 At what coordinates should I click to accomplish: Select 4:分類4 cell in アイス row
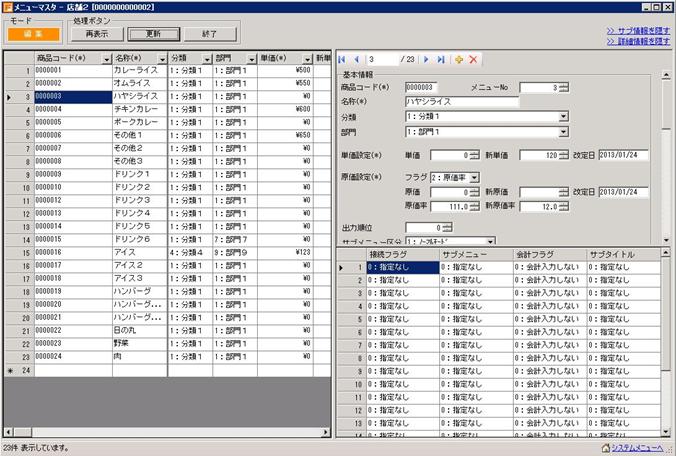click(190, 253)
